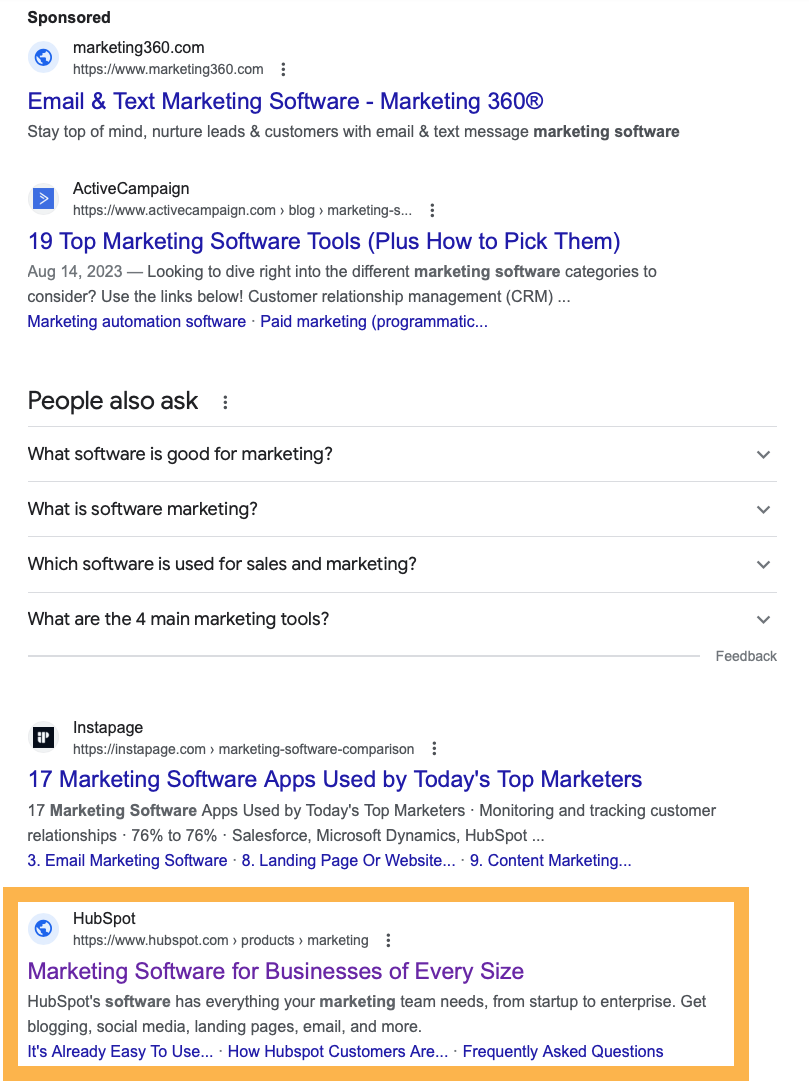Open three-dot menu beside marketing360.com URL
809x1084 pixels.
coord(283,69)
